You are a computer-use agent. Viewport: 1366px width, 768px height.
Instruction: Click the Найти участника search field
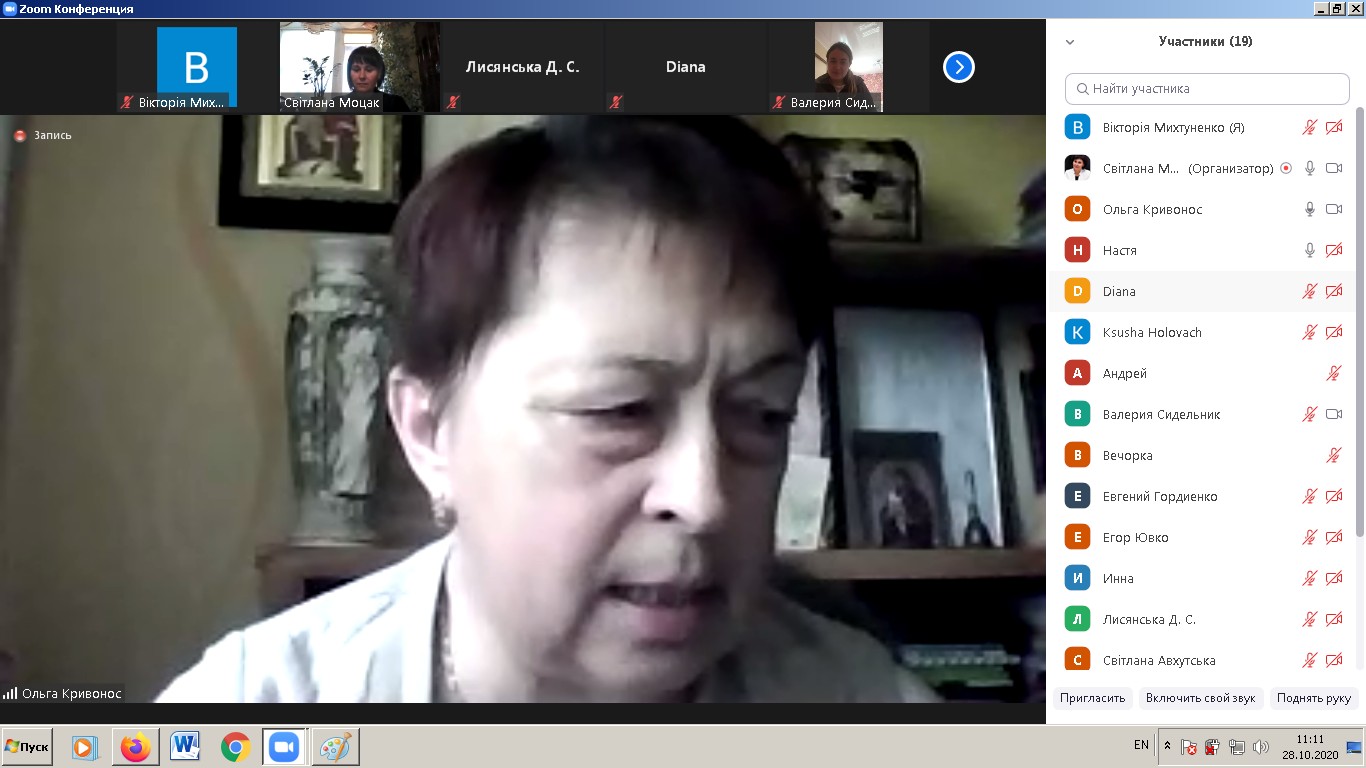[x=1207, y=88]
